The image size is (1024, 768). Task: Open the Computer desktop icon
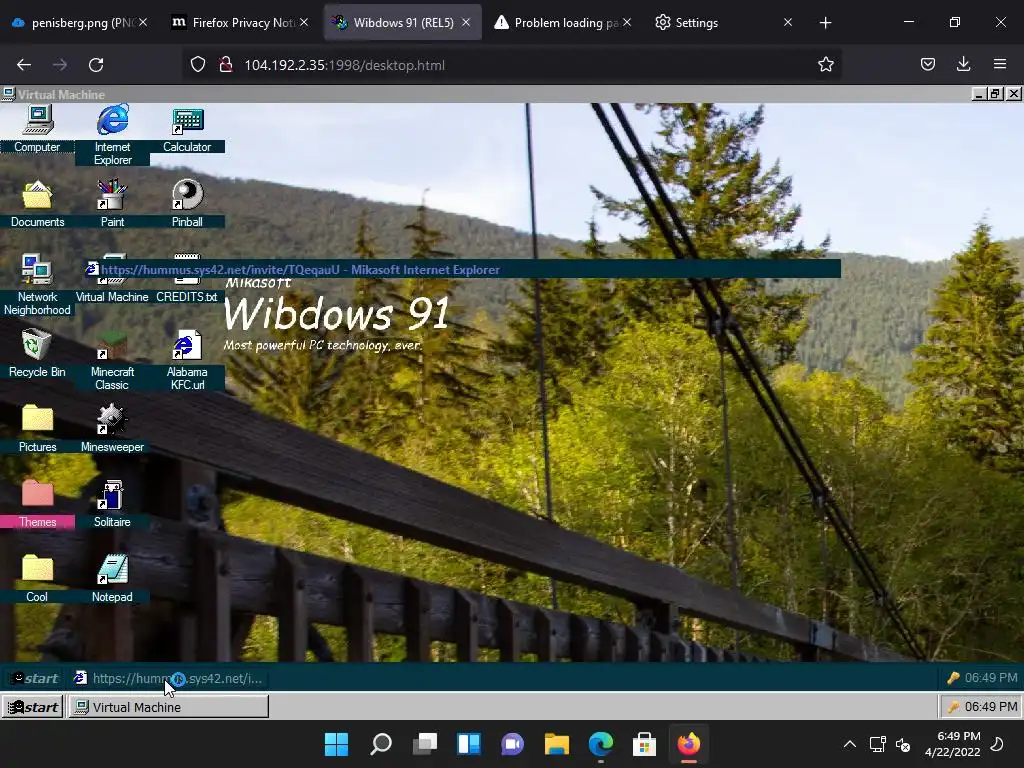click(37, 129)
